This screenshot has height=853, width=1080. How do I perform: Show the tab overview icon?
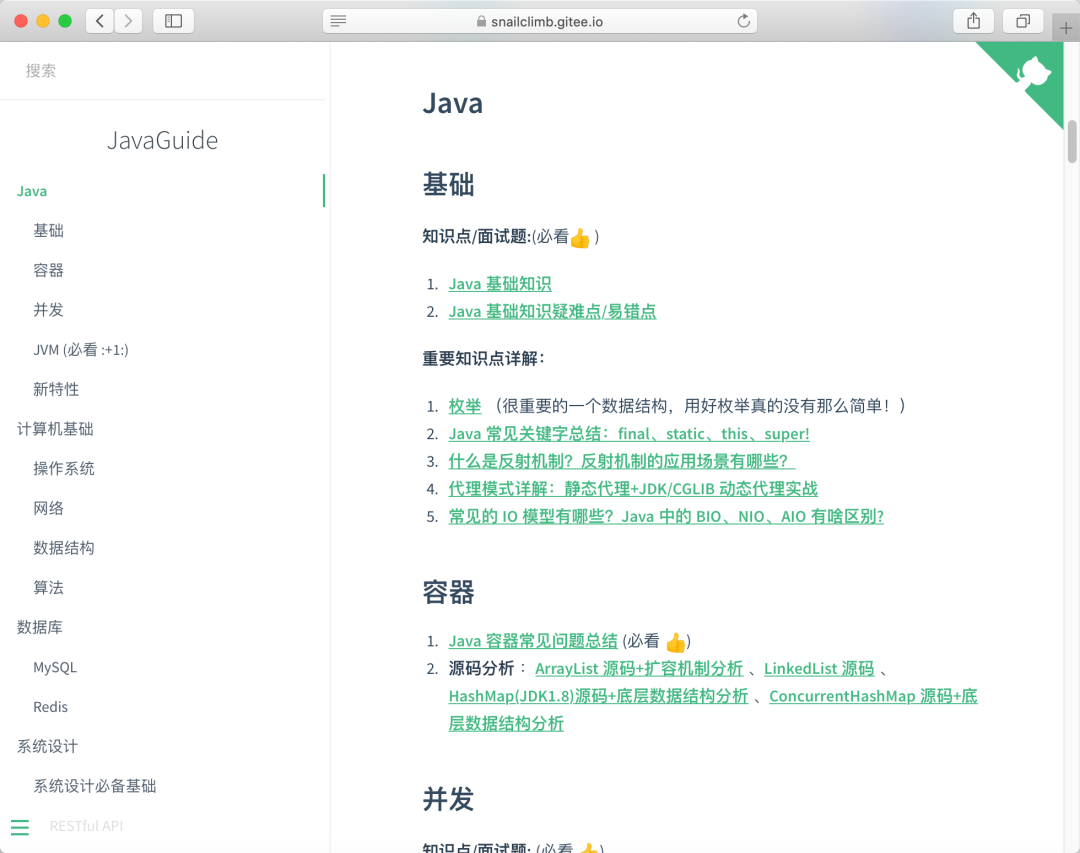point(1023,21)
